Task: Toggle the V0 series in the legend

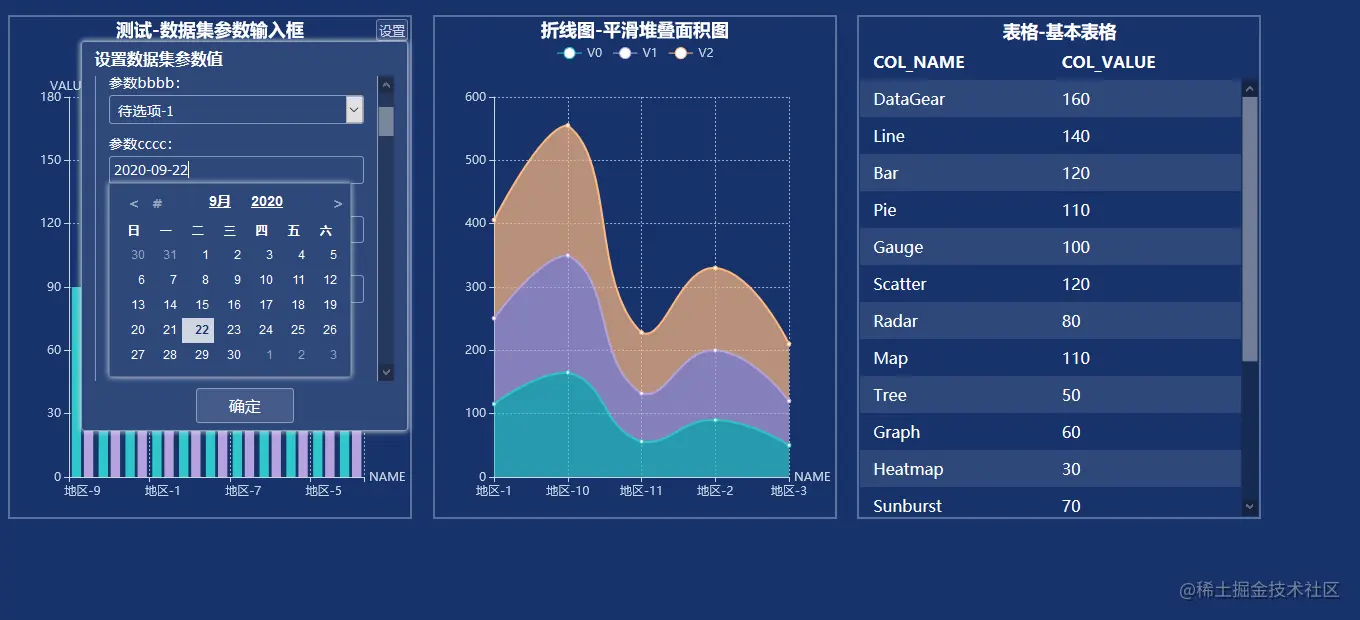Action: point(581,53)
